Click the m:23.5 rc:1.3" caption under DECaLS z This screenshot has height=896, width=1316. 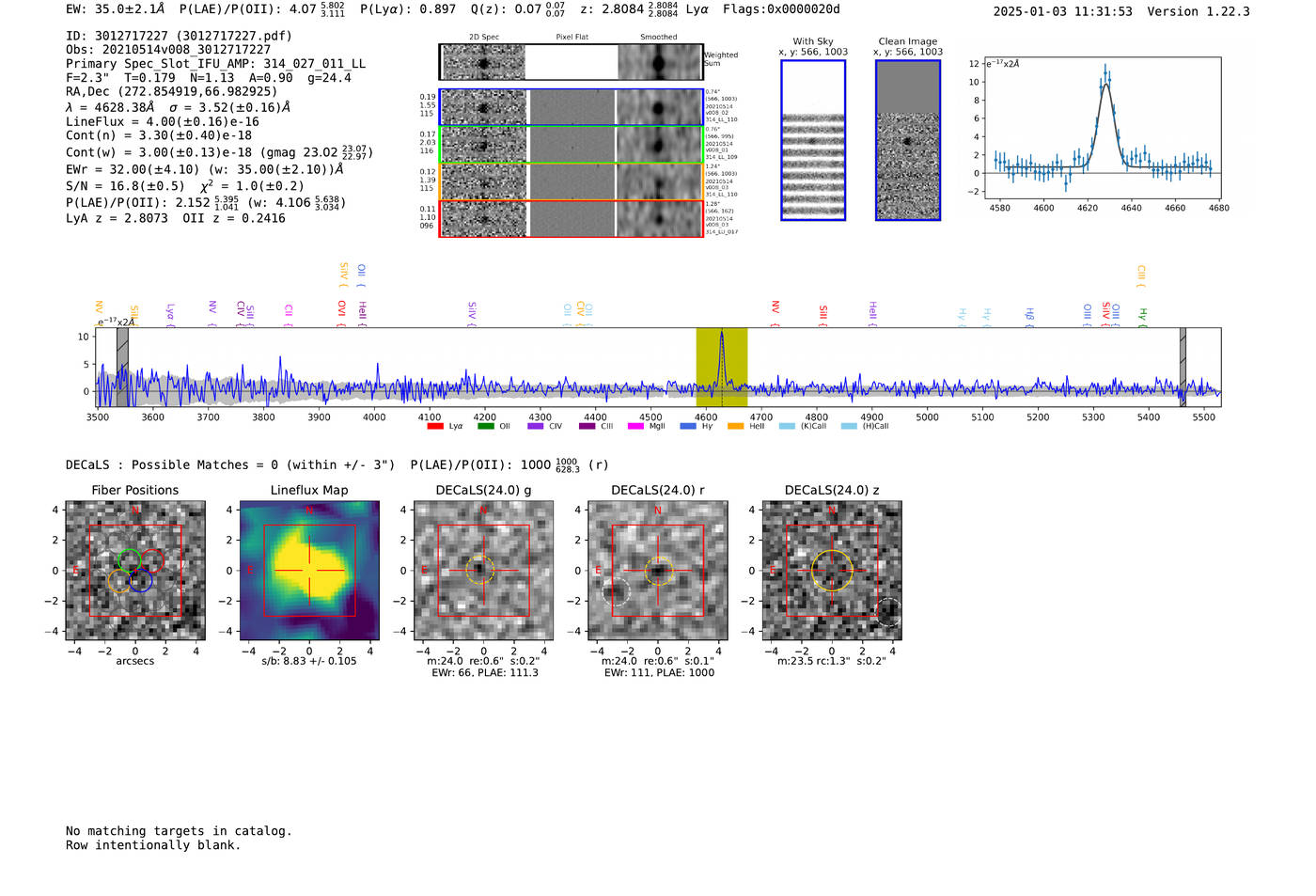832,661
